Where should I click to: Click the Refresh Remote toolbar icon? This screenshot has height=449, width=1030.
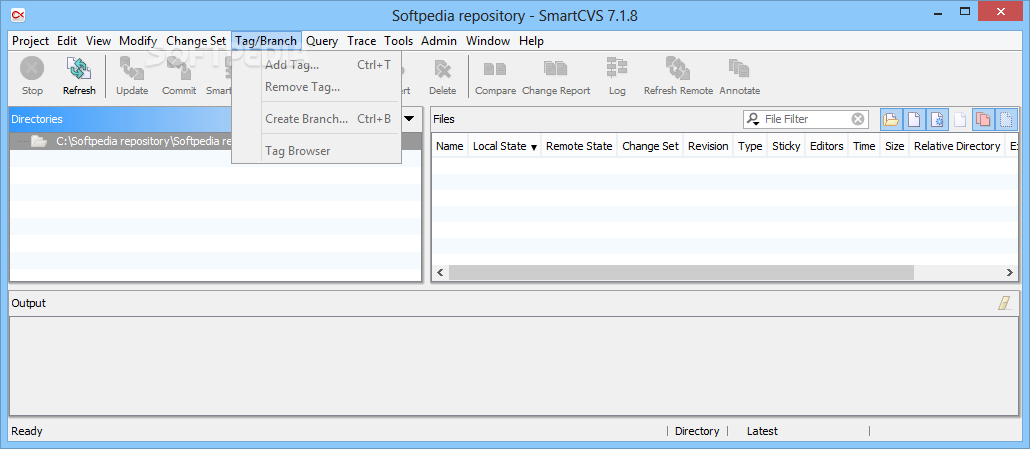tap(678, 69)
